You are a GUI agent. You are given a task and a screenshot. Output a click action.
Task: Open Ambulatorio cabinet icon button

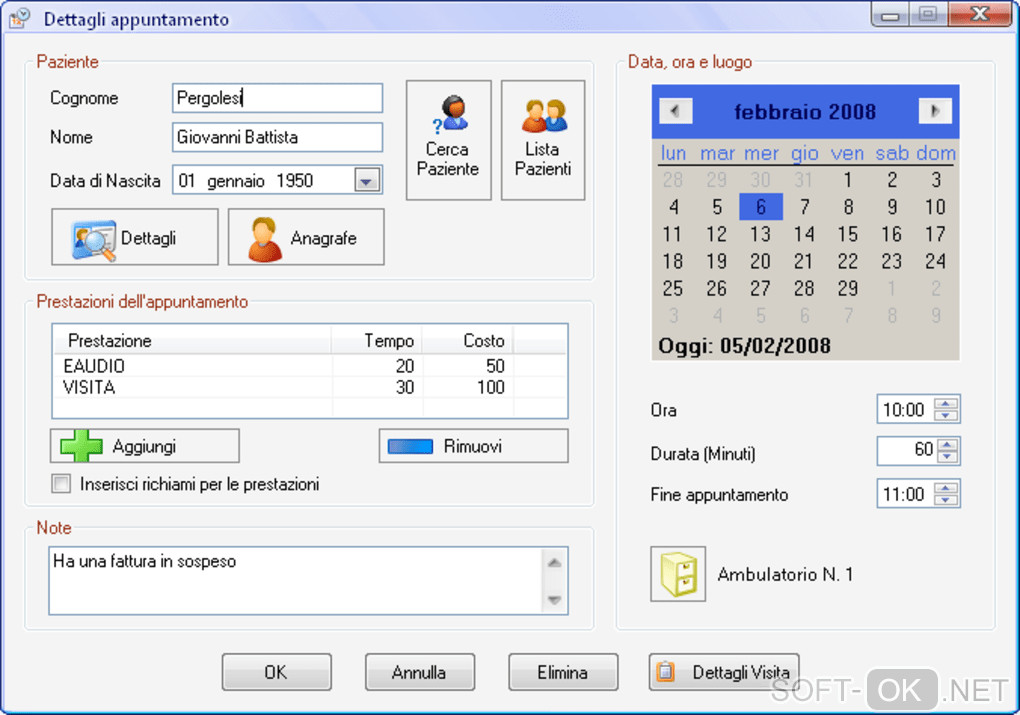[x=678, y=574]
